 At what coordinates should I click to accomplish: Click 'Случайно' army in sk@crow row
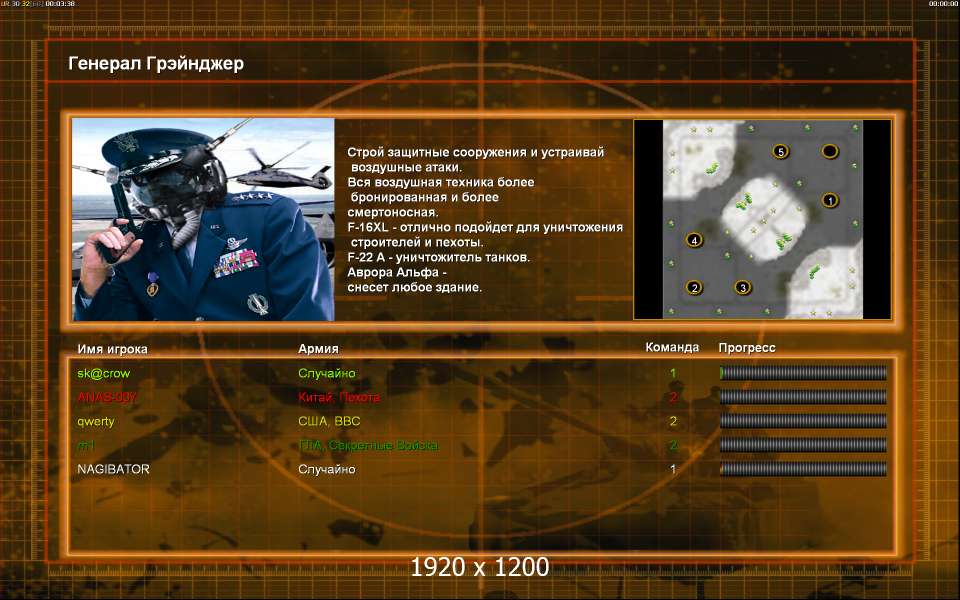327,373
